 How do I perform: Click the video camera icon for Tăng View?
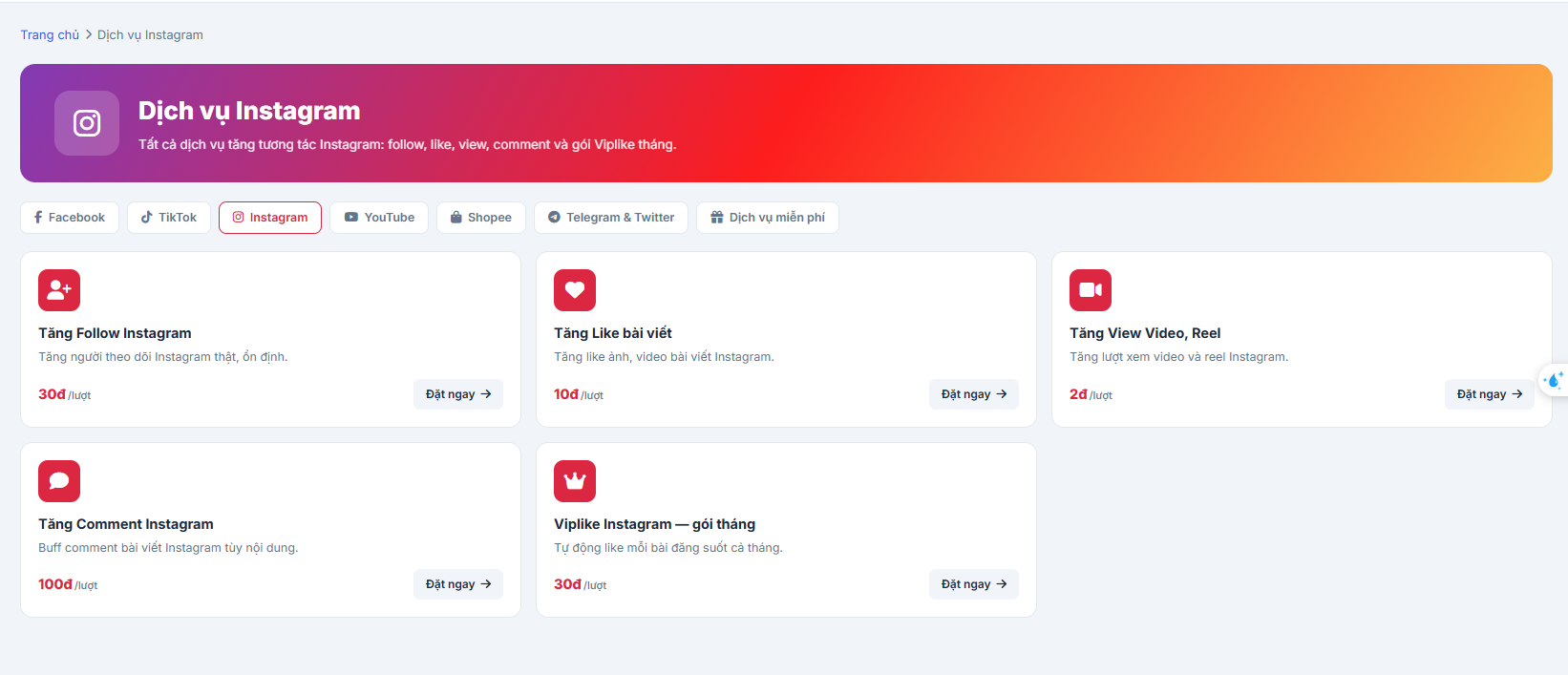coord(1091,290)
